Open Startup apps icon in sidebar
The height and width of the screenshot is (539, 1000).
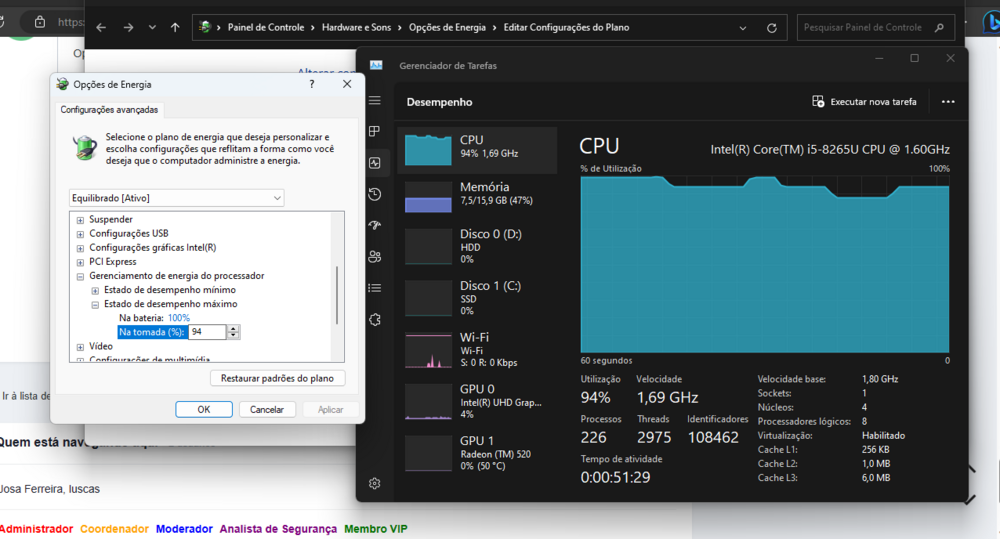375,225
